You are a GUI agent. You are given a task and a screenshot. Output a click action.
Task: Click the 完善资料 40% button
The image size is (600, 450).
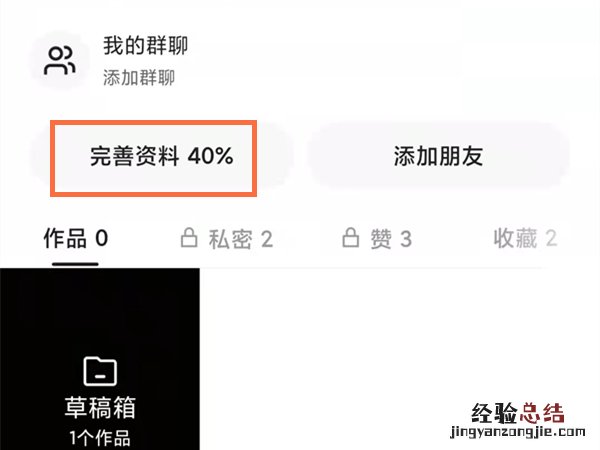(161, 157)
